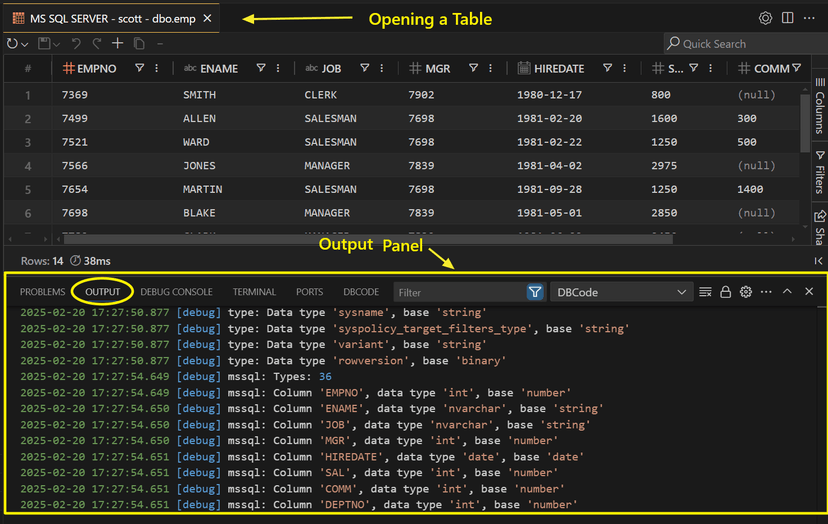Toggle output scroll lock icon
Image resolution: width=828 pixels, height=524 pixels.
pos(726,292)
